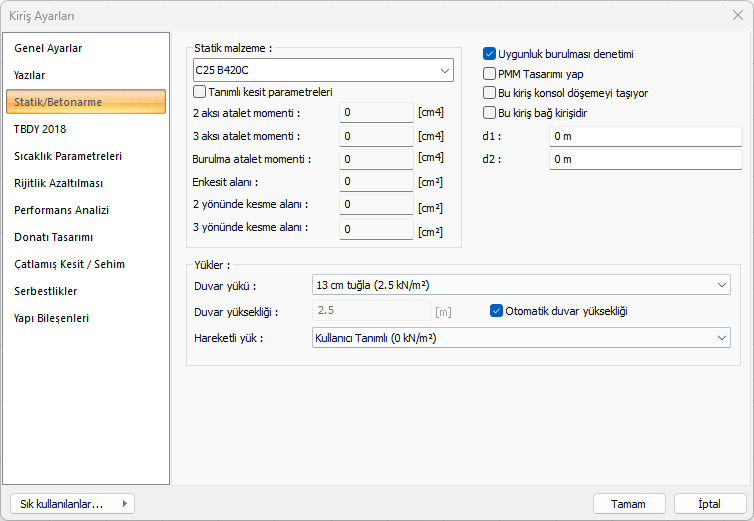Enable PMM Tasarımı yap checkbox
Screen dimensions: 754x521
point(490,73)
